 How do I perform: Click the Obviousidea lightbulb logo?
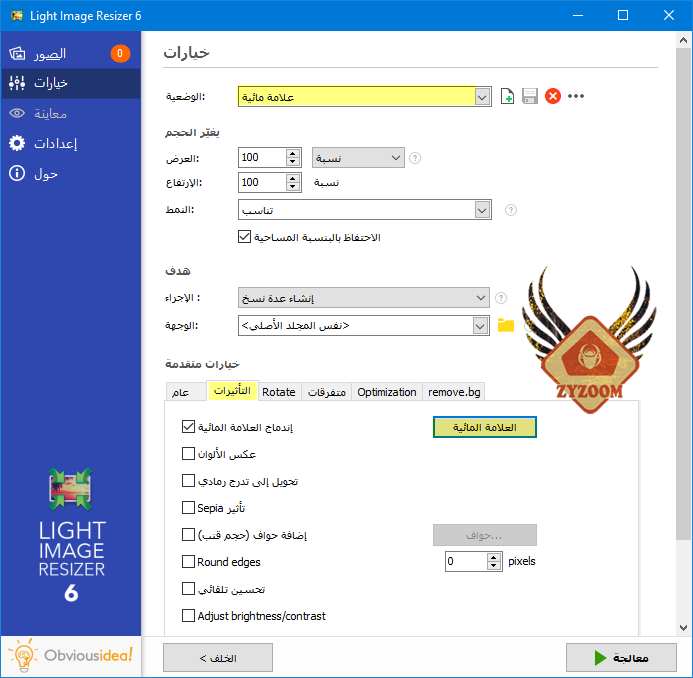70,655
